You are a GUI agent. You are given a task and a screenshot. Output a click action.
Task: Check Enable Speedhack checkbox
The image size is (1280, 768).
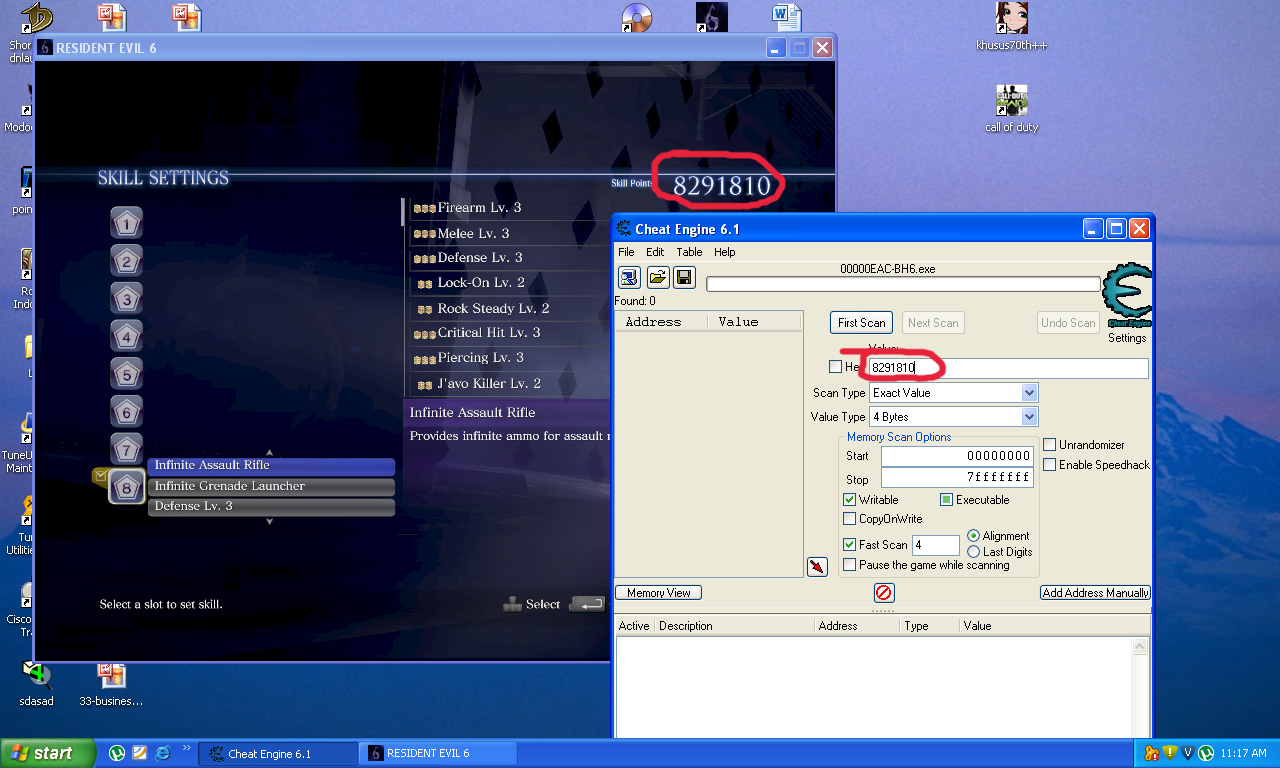[1049, 465]
